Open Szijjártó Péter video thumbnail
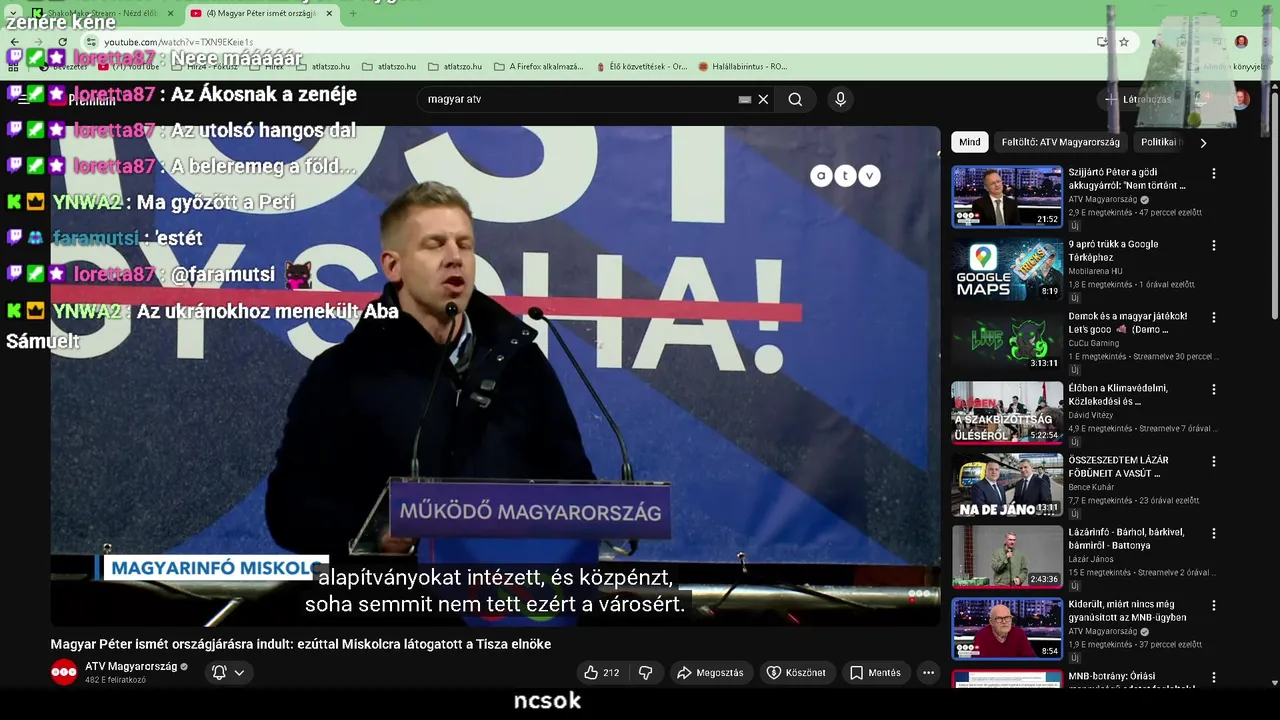Screen dimensions: 1280x720 coord(1007,197)
